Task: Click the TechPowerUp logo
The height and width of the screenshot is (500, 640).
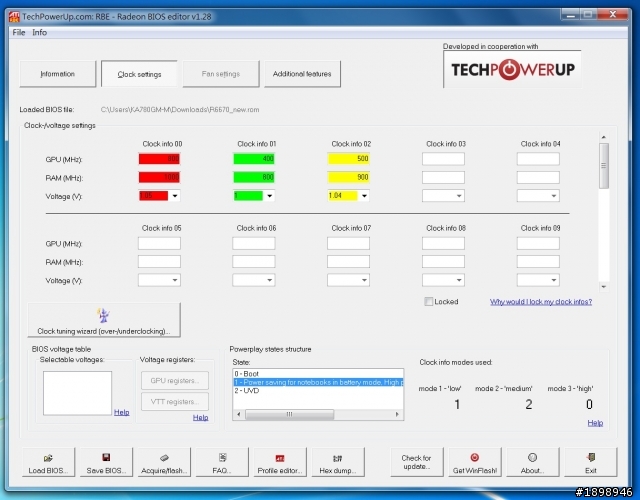Action: click(512, 69)
